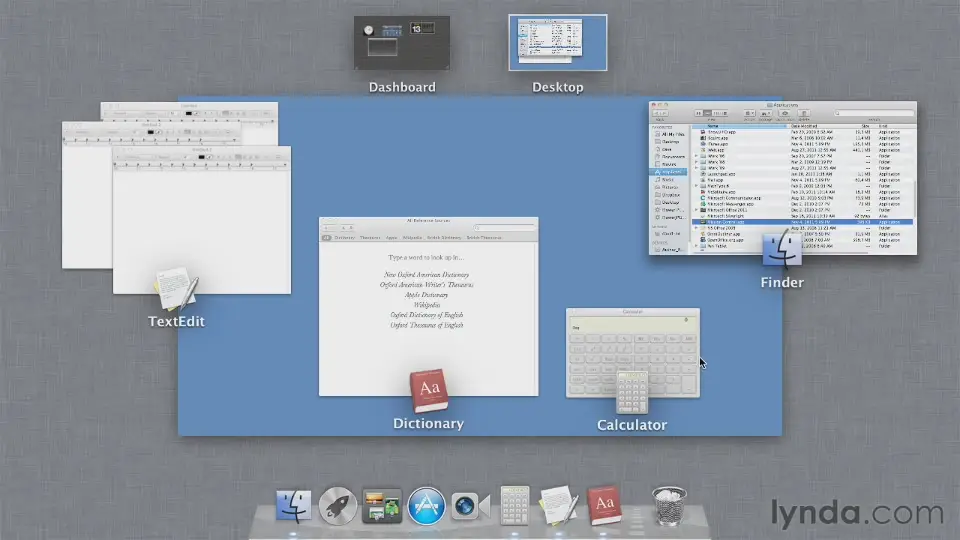Open Calculator from the Dock
Screen dimensions: 960x540
pos(514,506)
